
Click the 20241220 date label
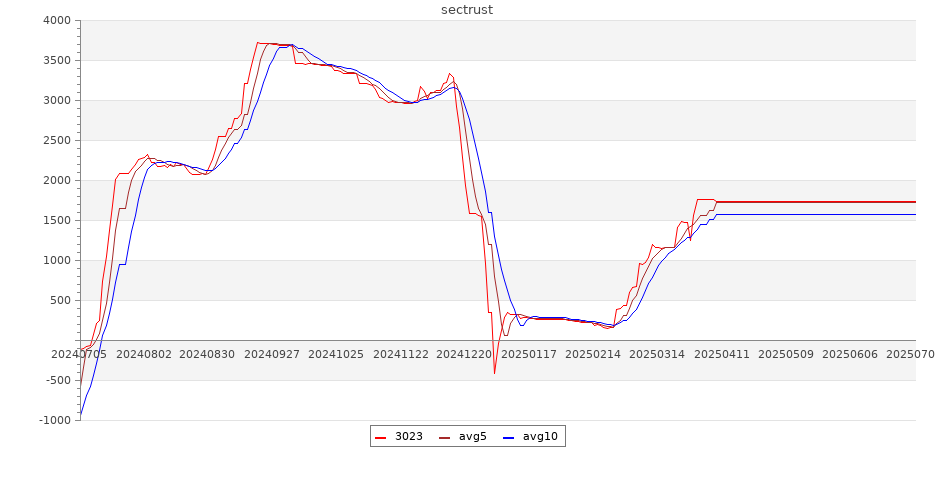(x=465, y=354)
